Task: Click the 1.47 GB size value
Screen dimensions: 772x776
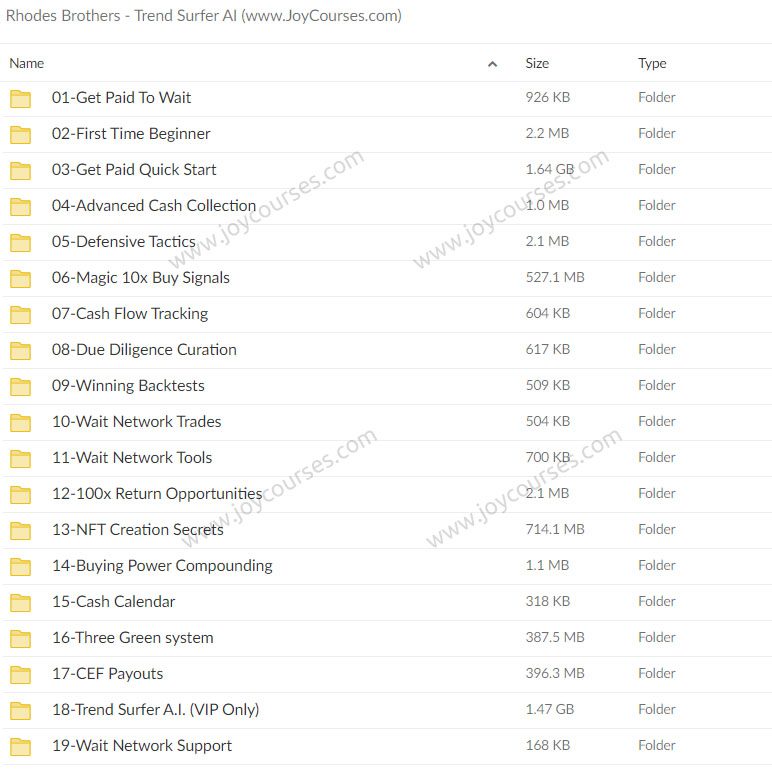Action: pyautogui.click(x=549, y=710)
